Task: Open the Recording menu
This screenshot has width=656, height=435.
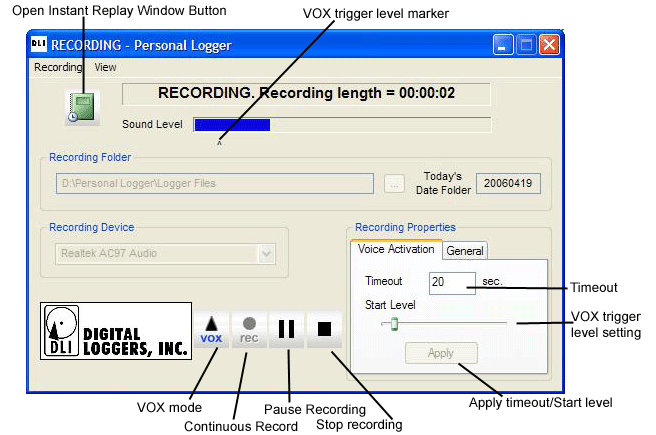Action: [58, 67]
